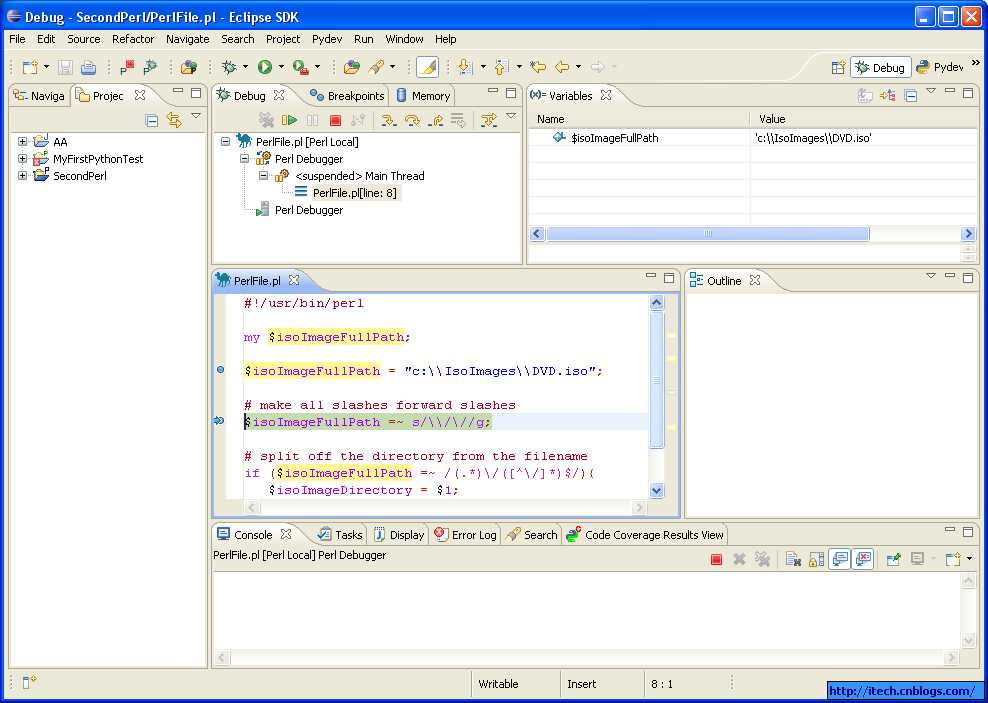Select PerlFile.pl[line: 8] stack frame
The width and height of the screenshot is (988, 703).
(355, 193)
